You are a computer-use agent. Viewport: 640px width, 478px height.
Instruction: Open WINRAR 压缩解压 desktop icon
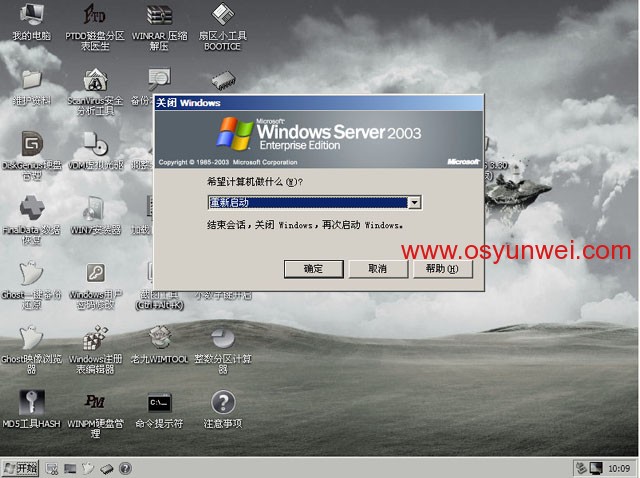pyautogui.click(x=159, y=27)
